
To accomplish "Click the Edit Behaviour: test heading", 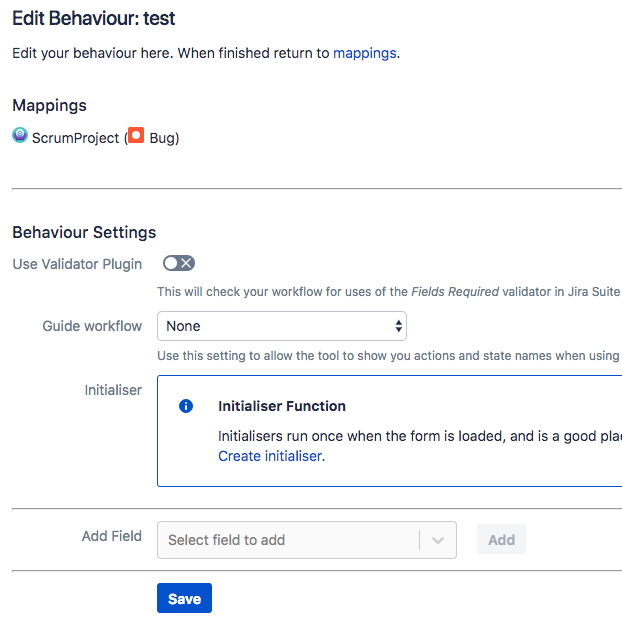I will click(x=94, y=18).
